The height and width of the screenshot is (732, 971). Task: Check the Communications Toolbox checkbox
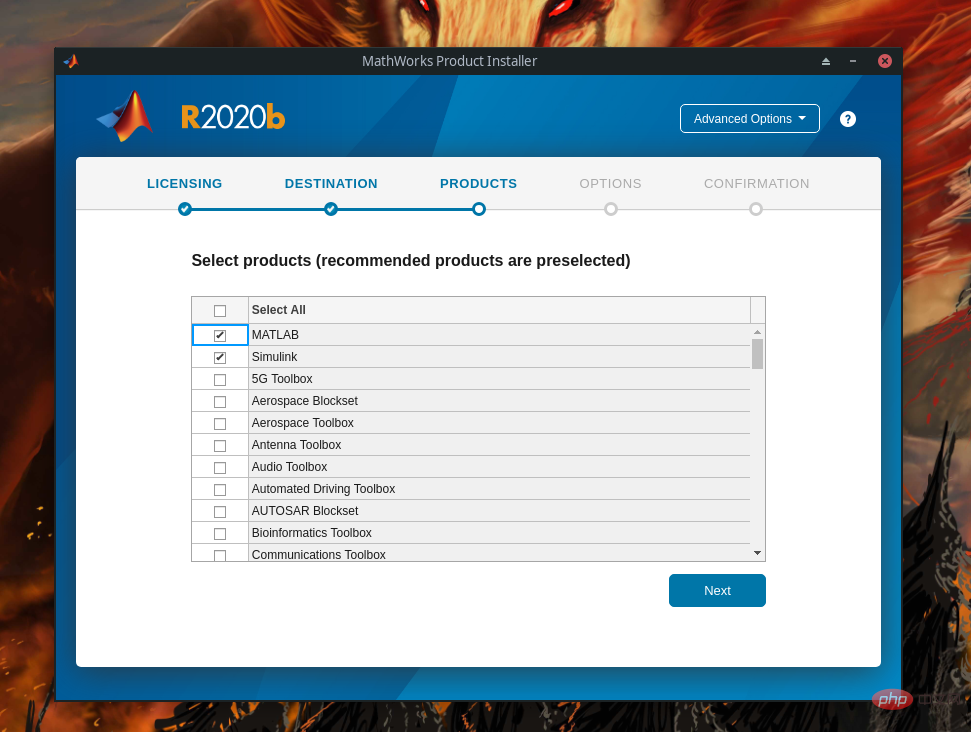click(x=220, y=556)
